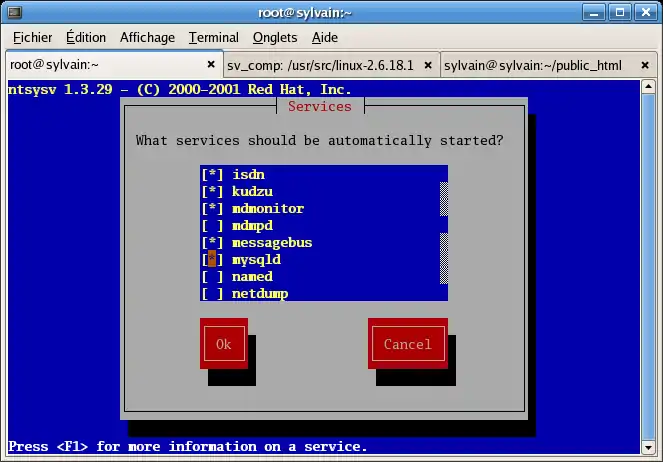The height and width of the screenshot is (462, 663).
Task: Close the root@sylvain:~ terminal tab
Action: 211,65
